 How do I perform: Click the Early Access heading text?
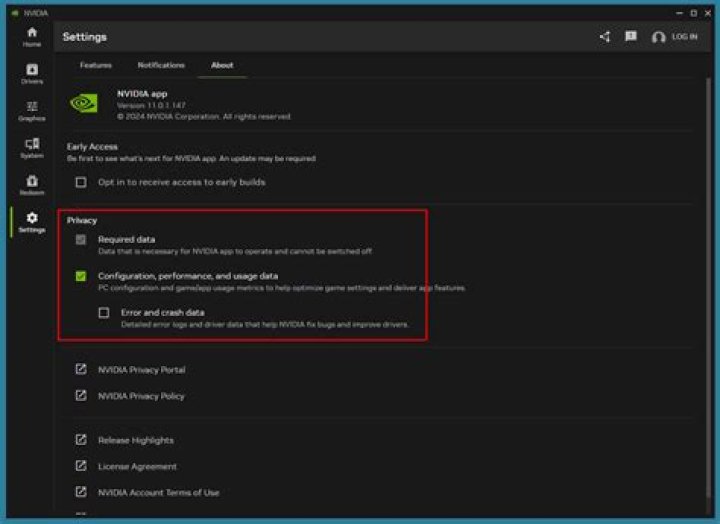point(92,147)
